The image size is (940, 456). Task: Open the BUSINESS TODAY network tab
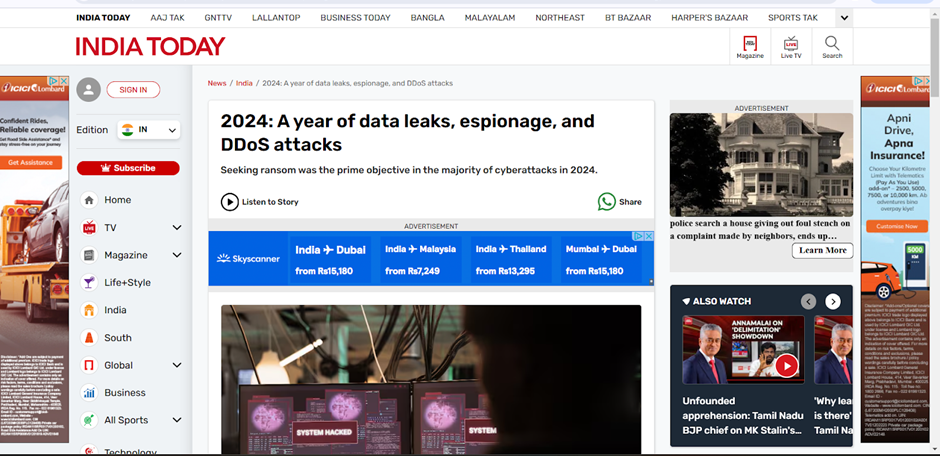(355, 18)
